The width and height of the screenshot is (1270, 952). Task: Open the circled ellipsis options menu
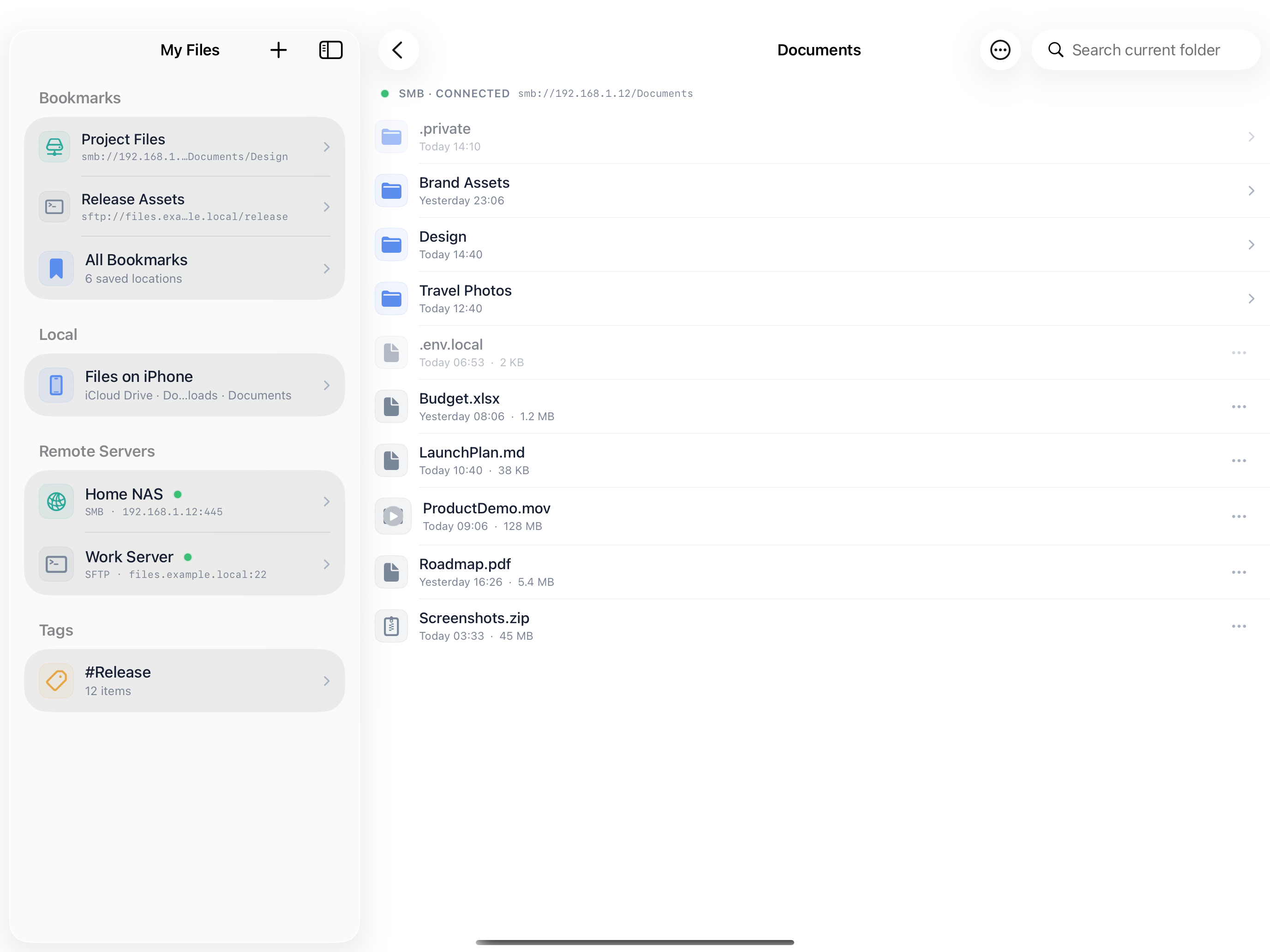(1000, 50)
